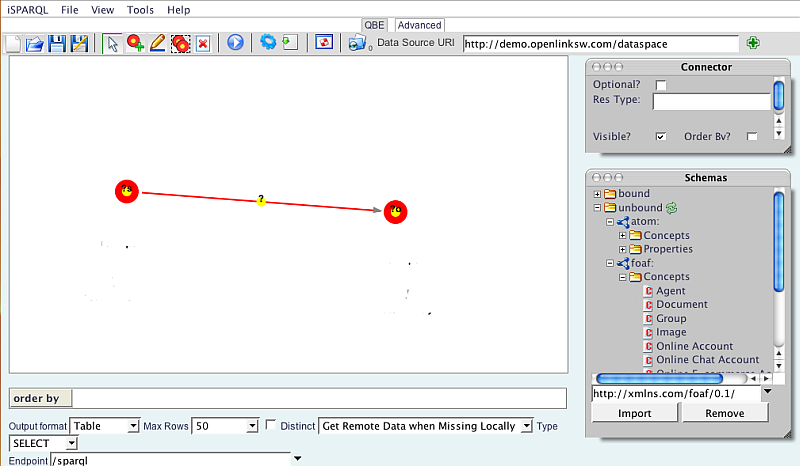Refresh the unbound schemas with green arrows
800x466 pixels.
671,208
